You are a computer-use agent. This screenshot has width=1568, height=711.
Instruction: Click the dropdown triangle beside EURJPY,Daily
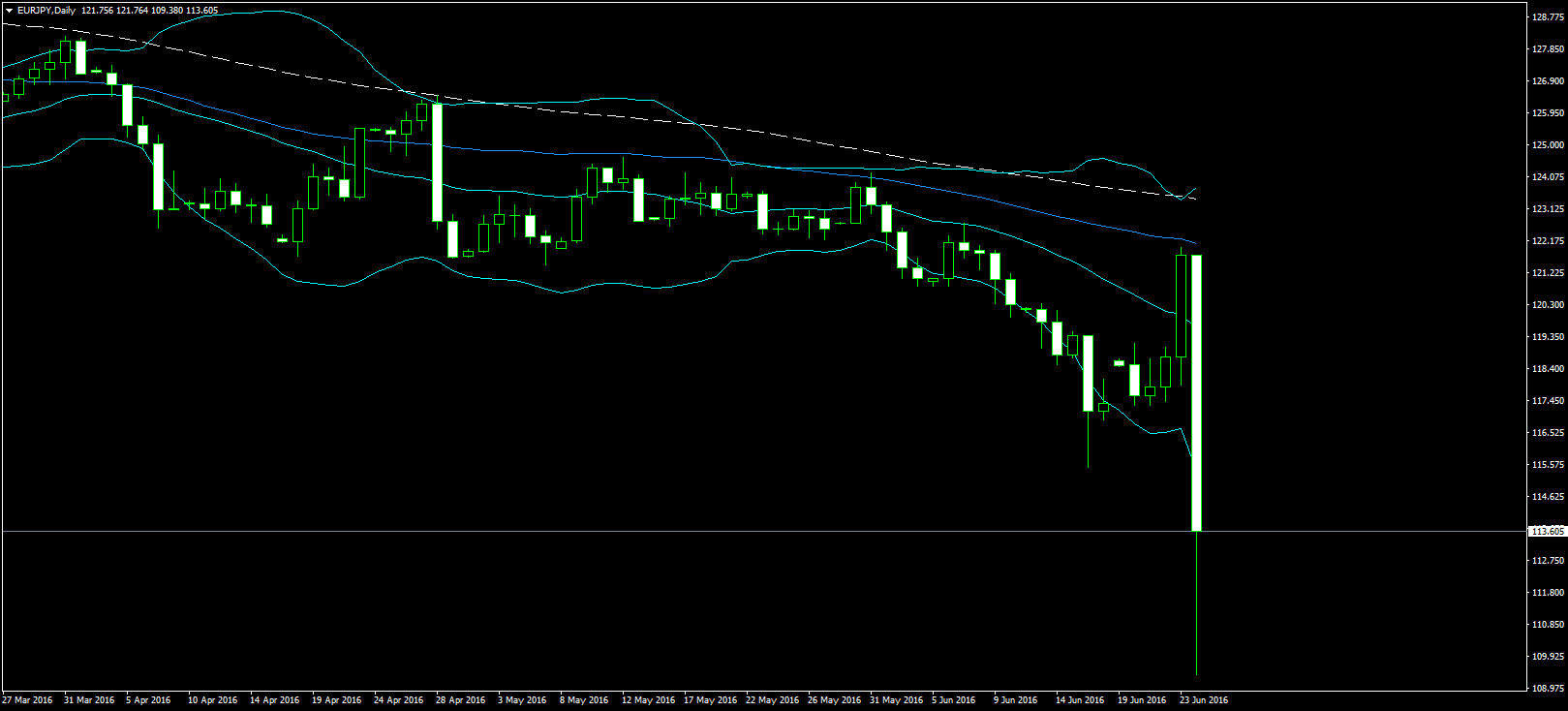click(x=9, y=11)
